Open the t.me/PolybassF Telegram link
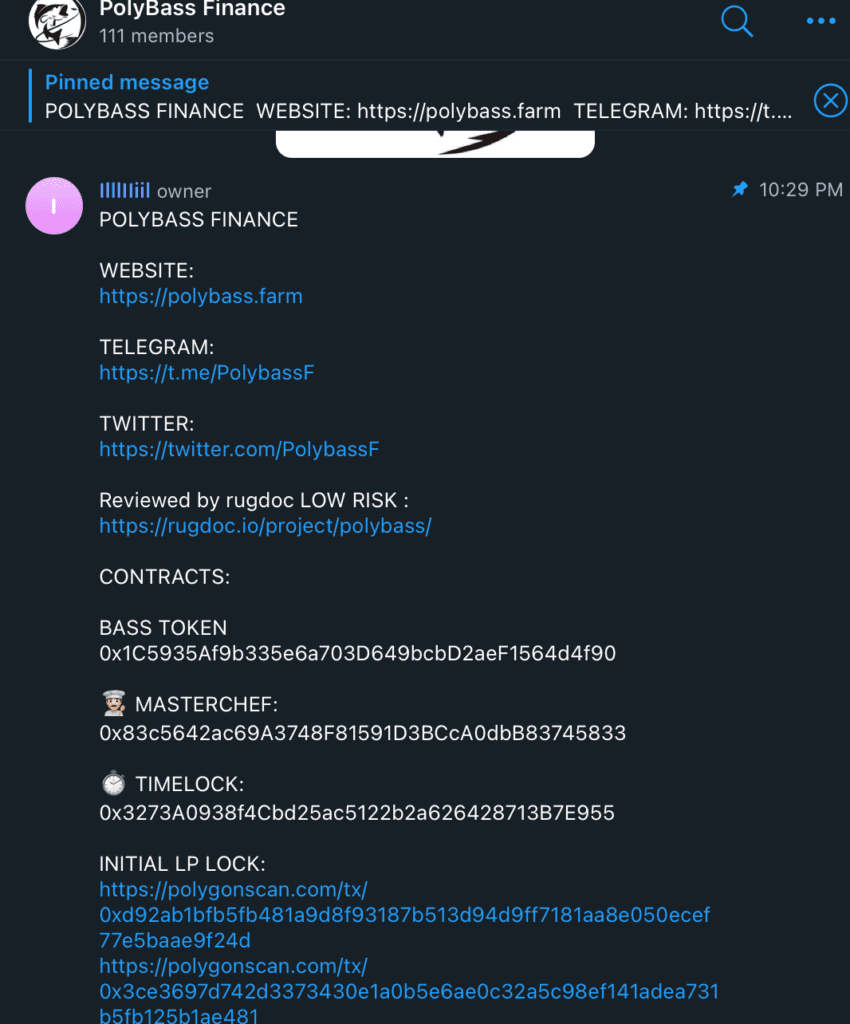Image resolution: width=850 pixels, height=1024 pixels. coord(207,373)
